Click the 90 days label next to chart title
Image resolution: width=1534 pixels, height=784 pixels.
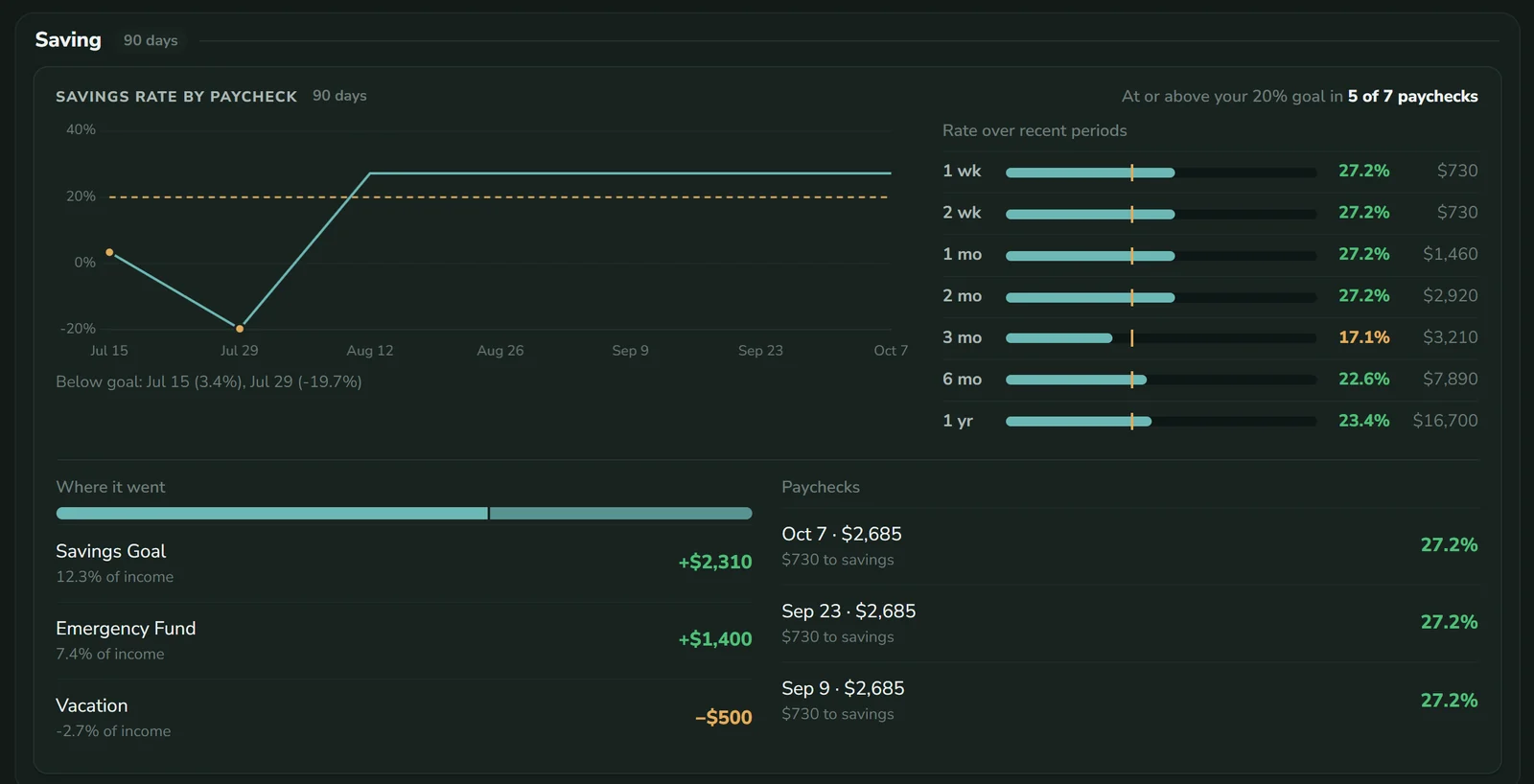tap(339, 96)
